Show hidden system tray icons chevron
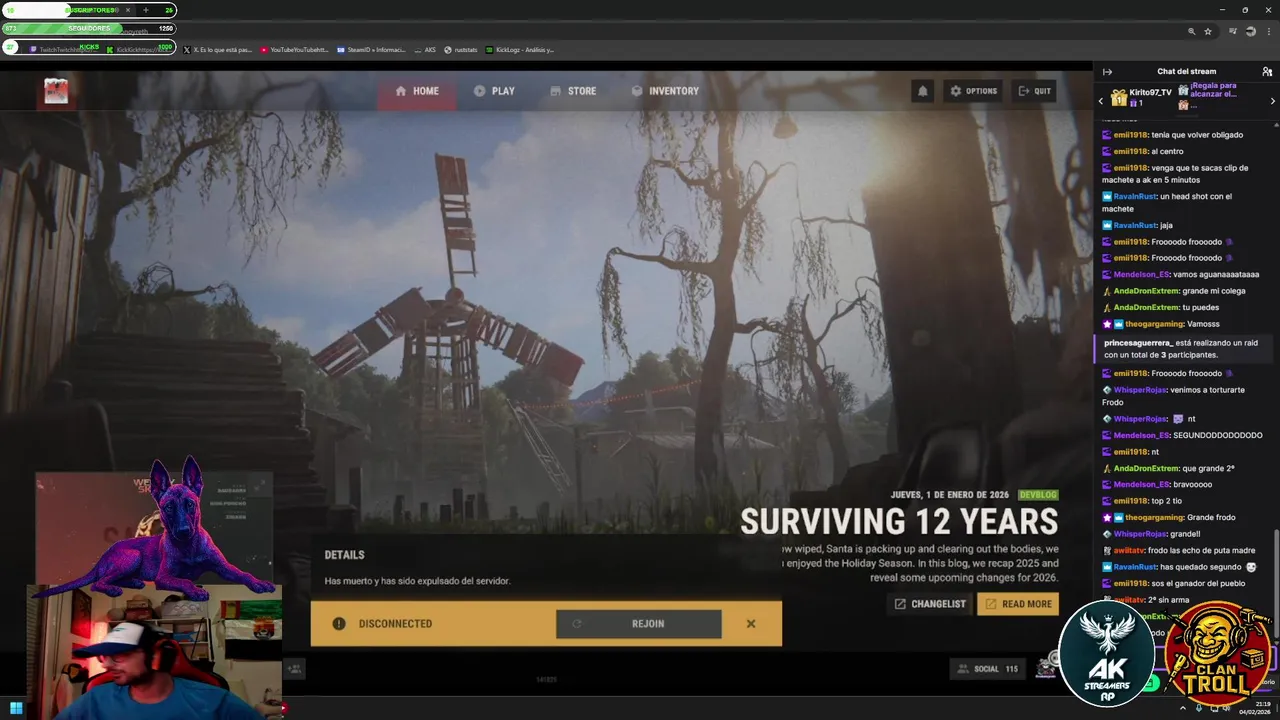The width and height of the screenshot is (1280, 720). coord(1183,709)
